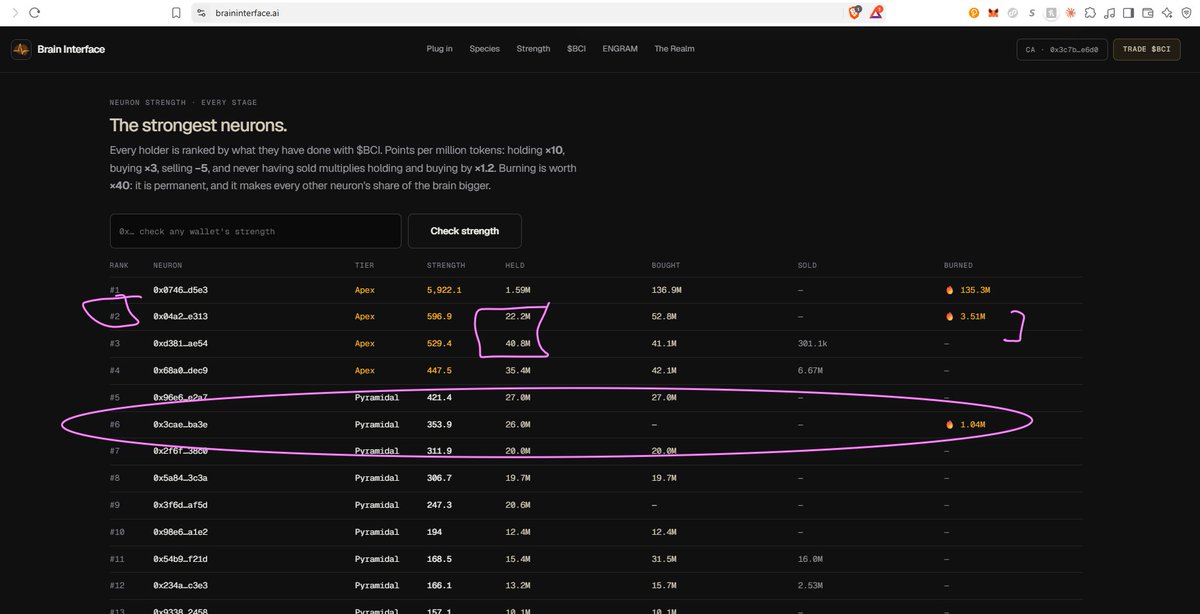The height and width of the screenshot is (614, 1200).
Task: Click the Brain Interface logo icon
Action: click(x=21, y=49)
